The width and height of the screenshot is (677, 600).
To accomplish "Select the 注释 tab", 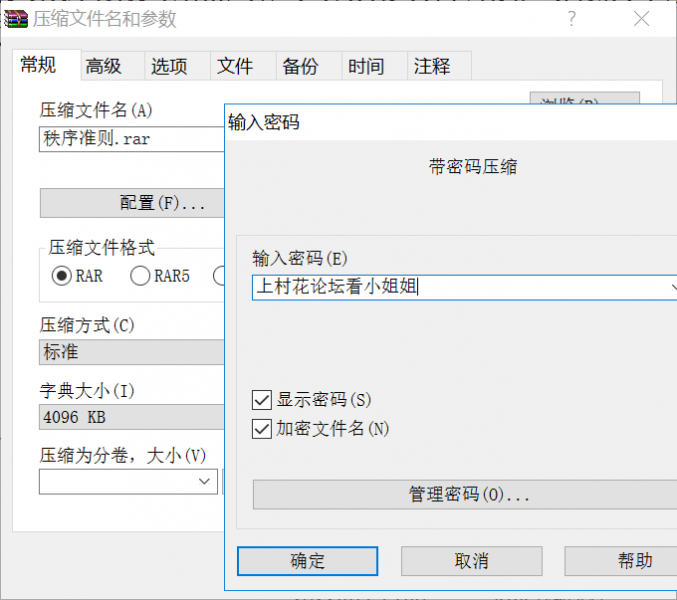I will [432, 66].
